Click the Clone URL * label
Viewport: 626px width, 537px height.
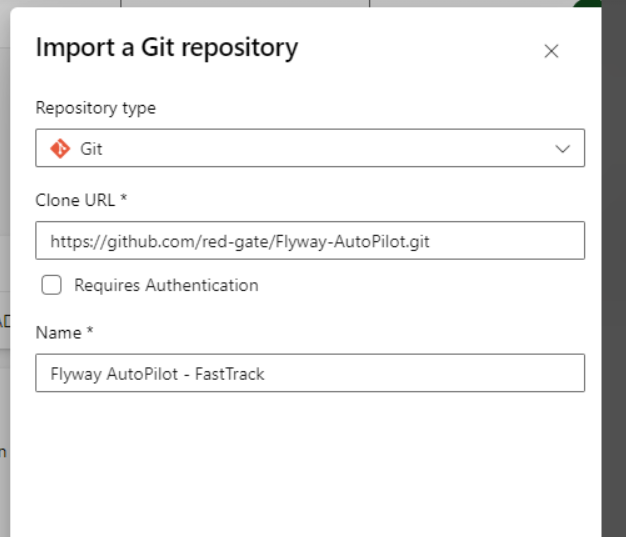(81, 200)
